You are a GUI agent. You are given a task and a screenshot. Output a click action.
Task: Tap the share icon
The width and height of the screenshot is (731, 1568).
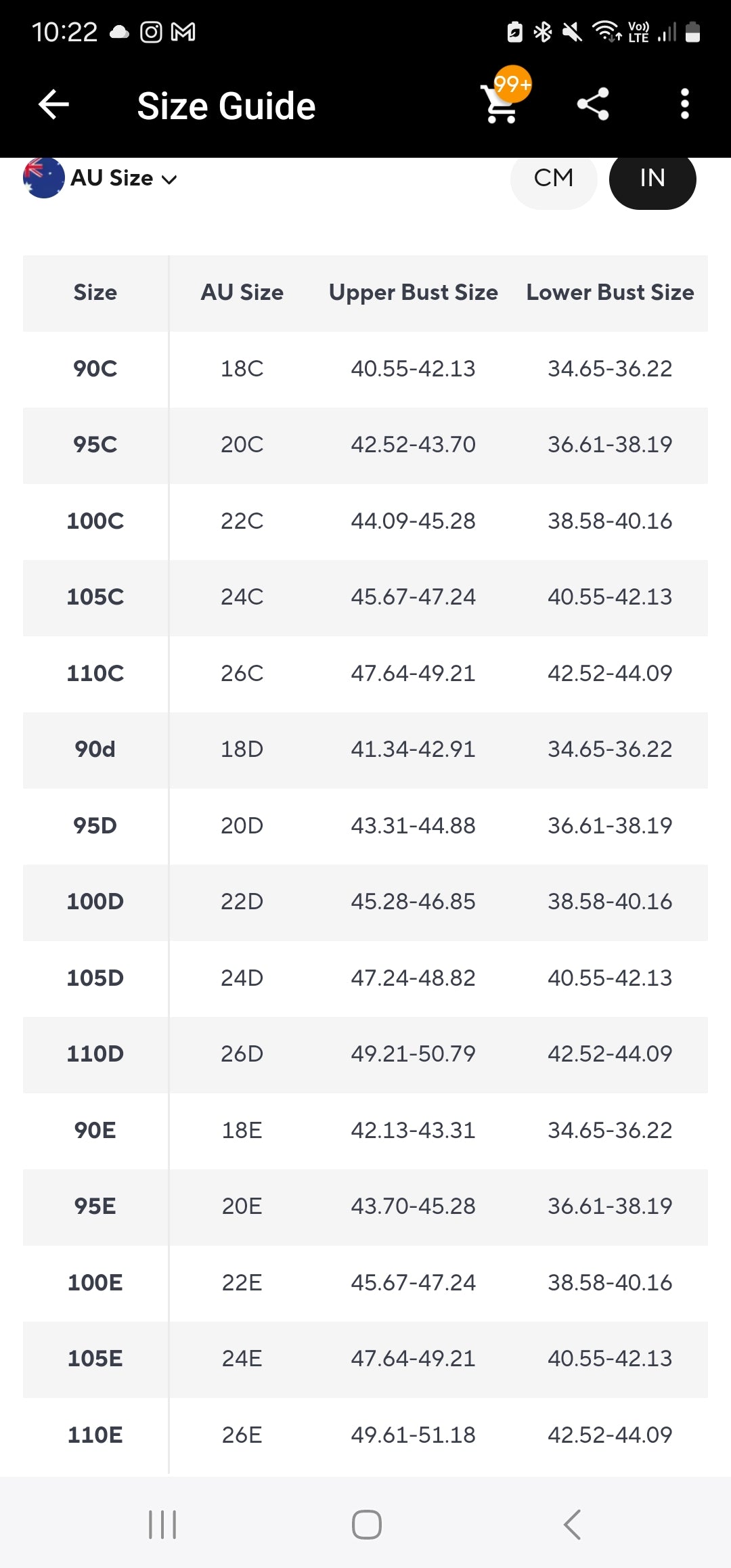point(593,105)
